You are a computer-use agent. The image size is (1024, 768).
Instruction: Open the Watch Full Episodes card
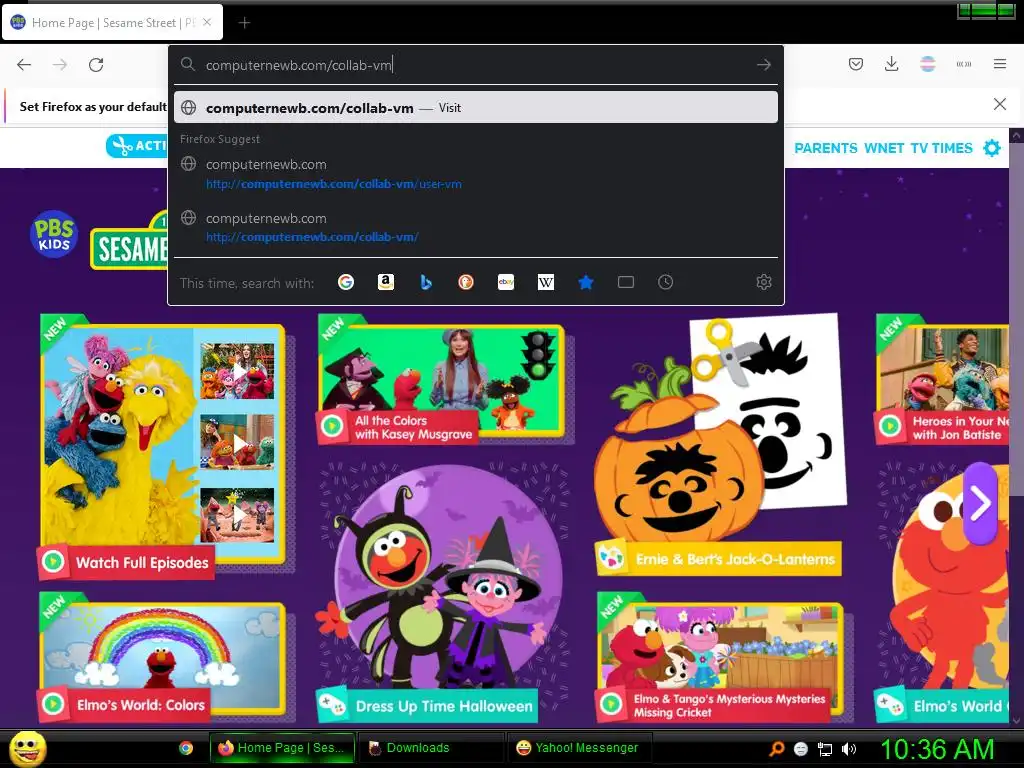162,447
